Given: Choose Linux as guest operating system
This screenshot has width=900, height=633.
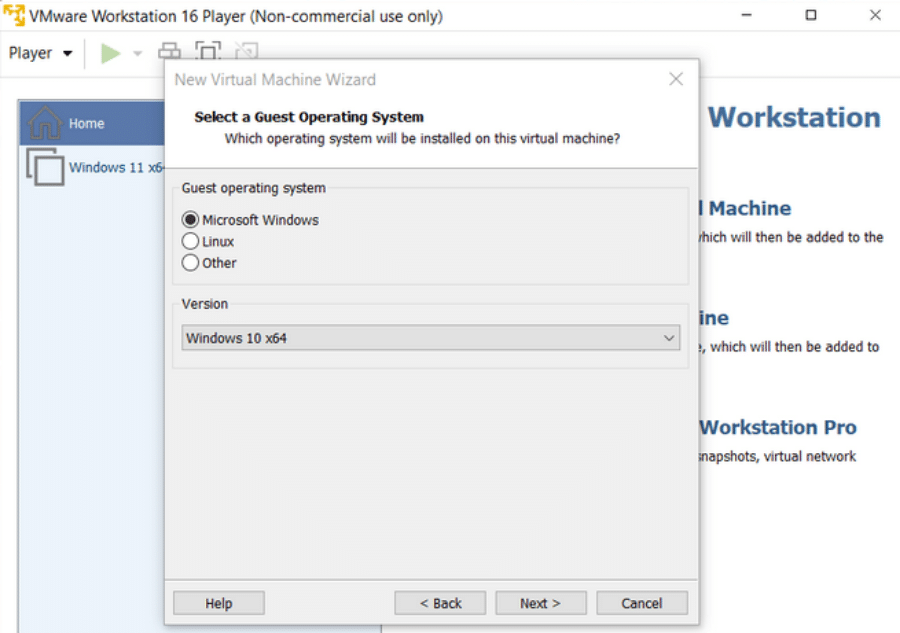Looking at the screenshot, I should coord(190,241).
